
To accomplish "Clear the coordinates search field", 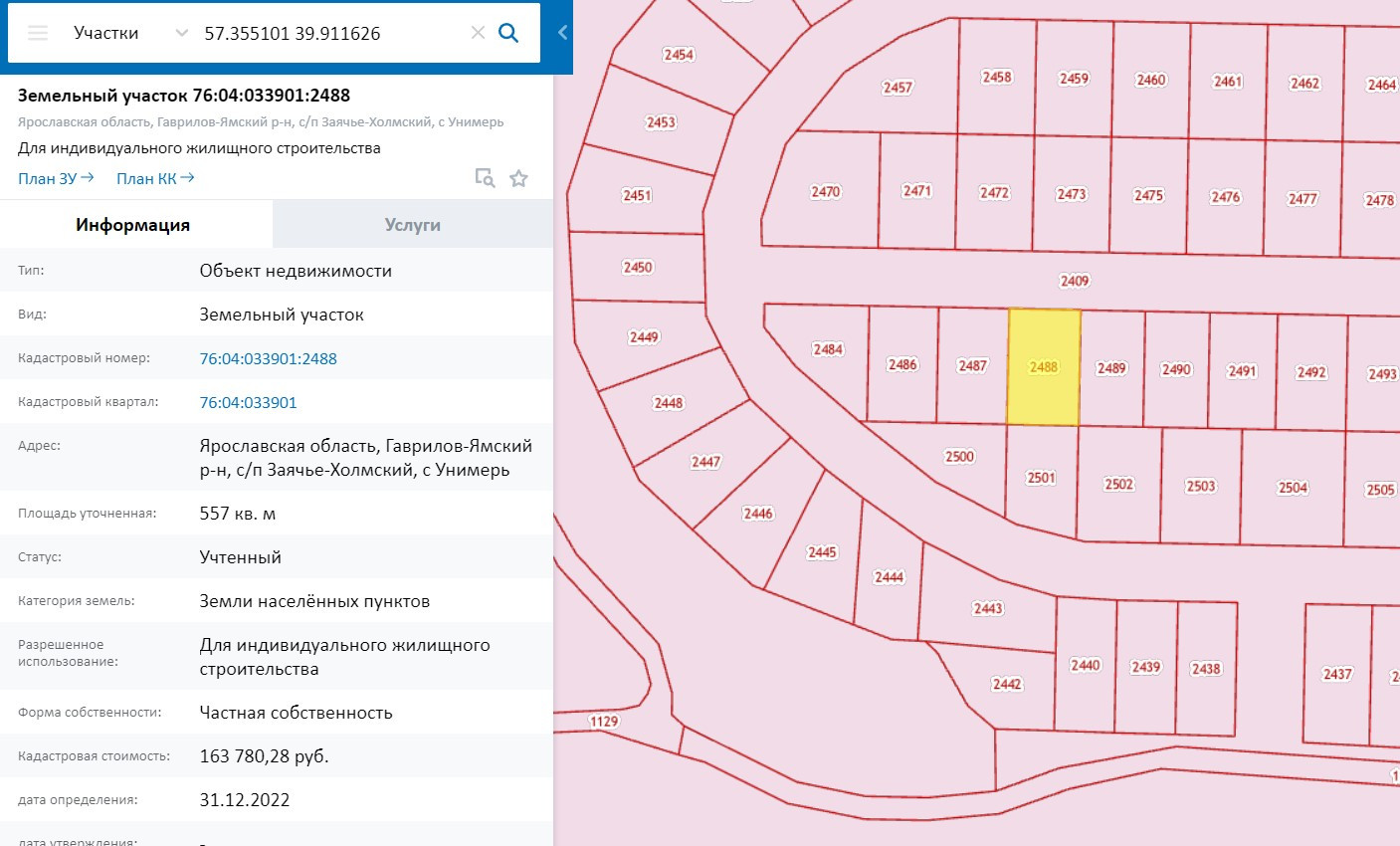I will [478, 33].
